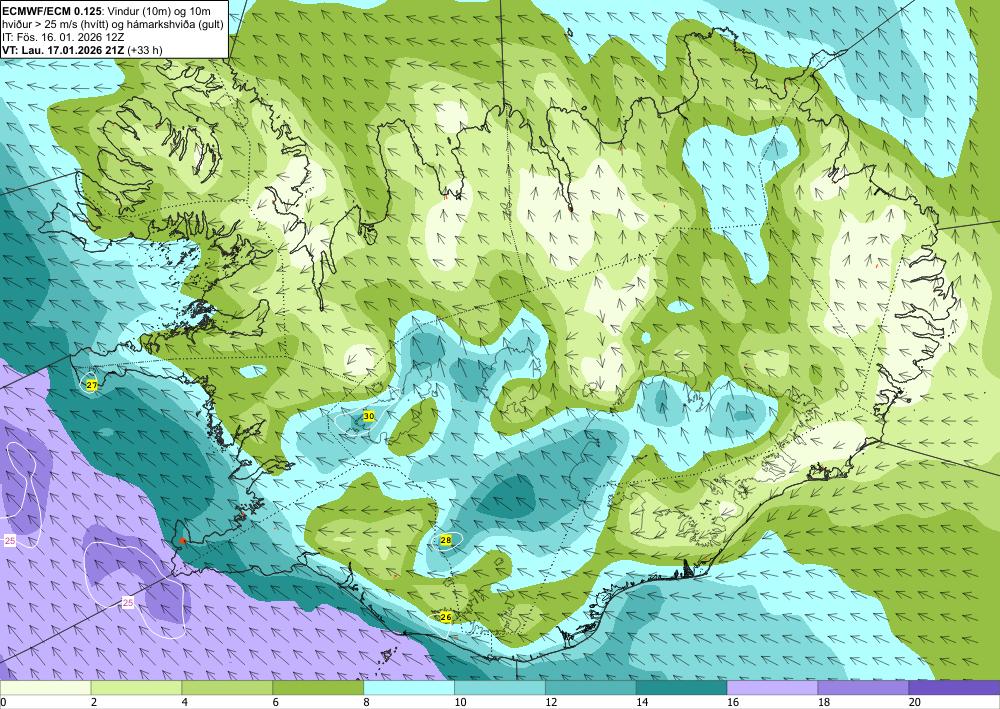Viewport: 1000px width, 709px height.
Task: Click the yellow gust label 30
Action: [369, 416]
